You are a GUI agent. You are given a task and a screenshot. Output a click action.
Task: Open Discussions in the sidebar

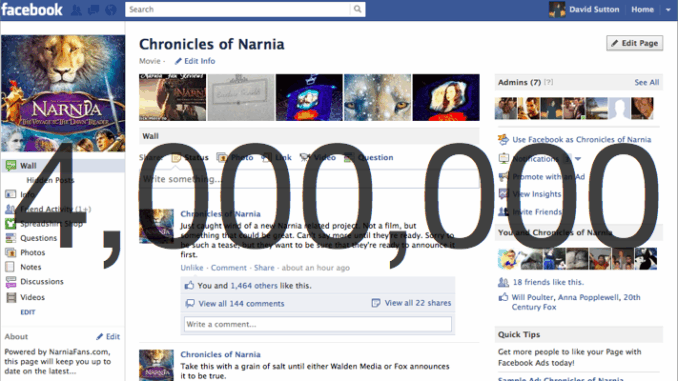point(42,282)
